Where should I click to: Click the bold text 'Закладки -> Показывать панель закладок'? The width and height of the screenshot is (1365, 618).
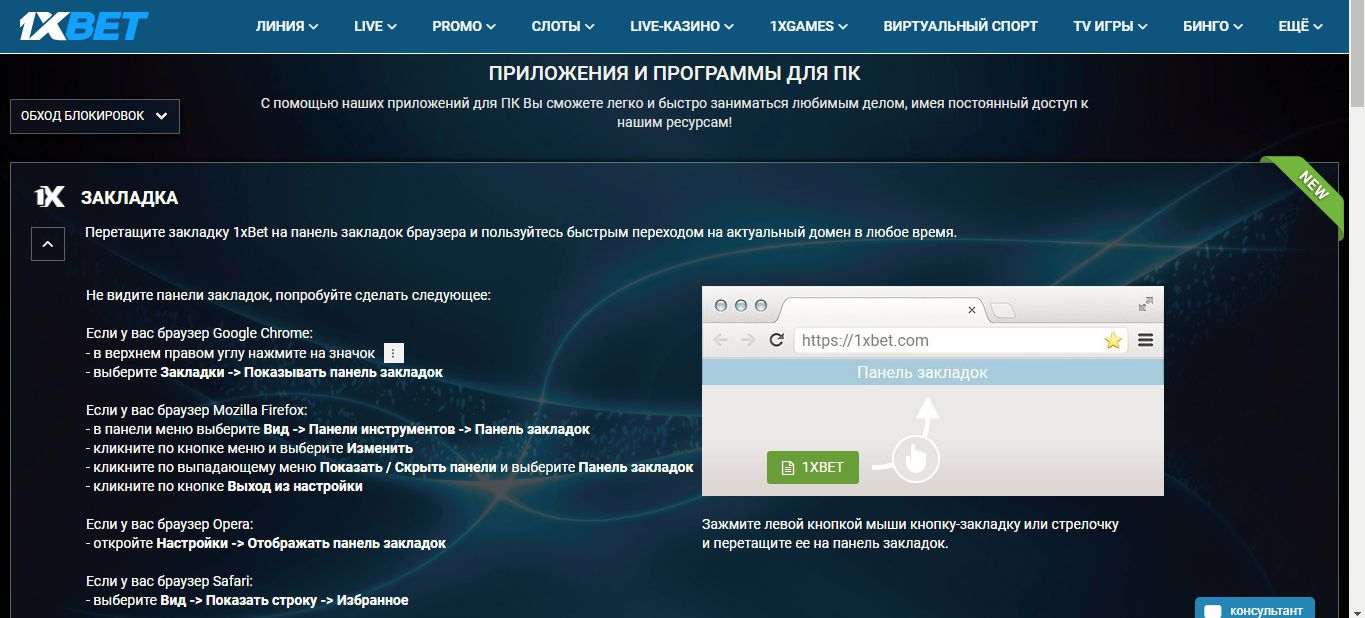pyautogui.click(x=301, y=372)
